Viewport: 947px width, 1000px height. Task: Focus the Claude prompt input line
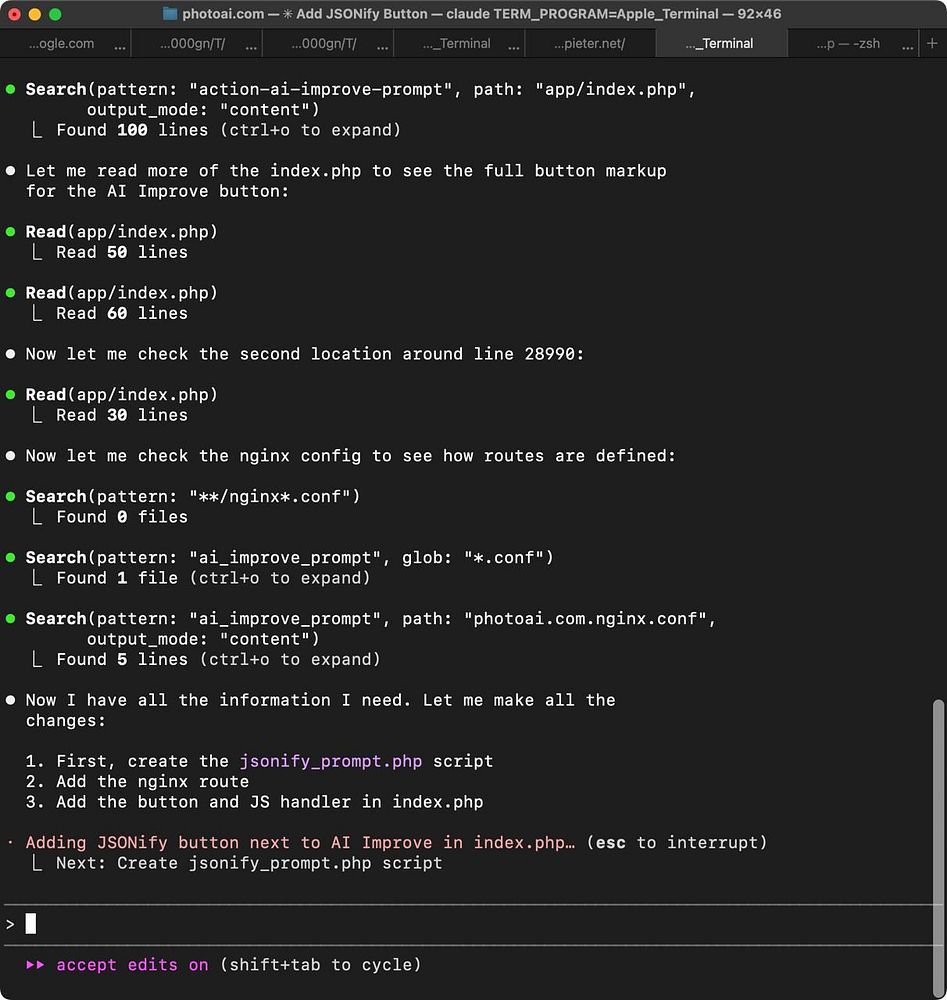473,923
